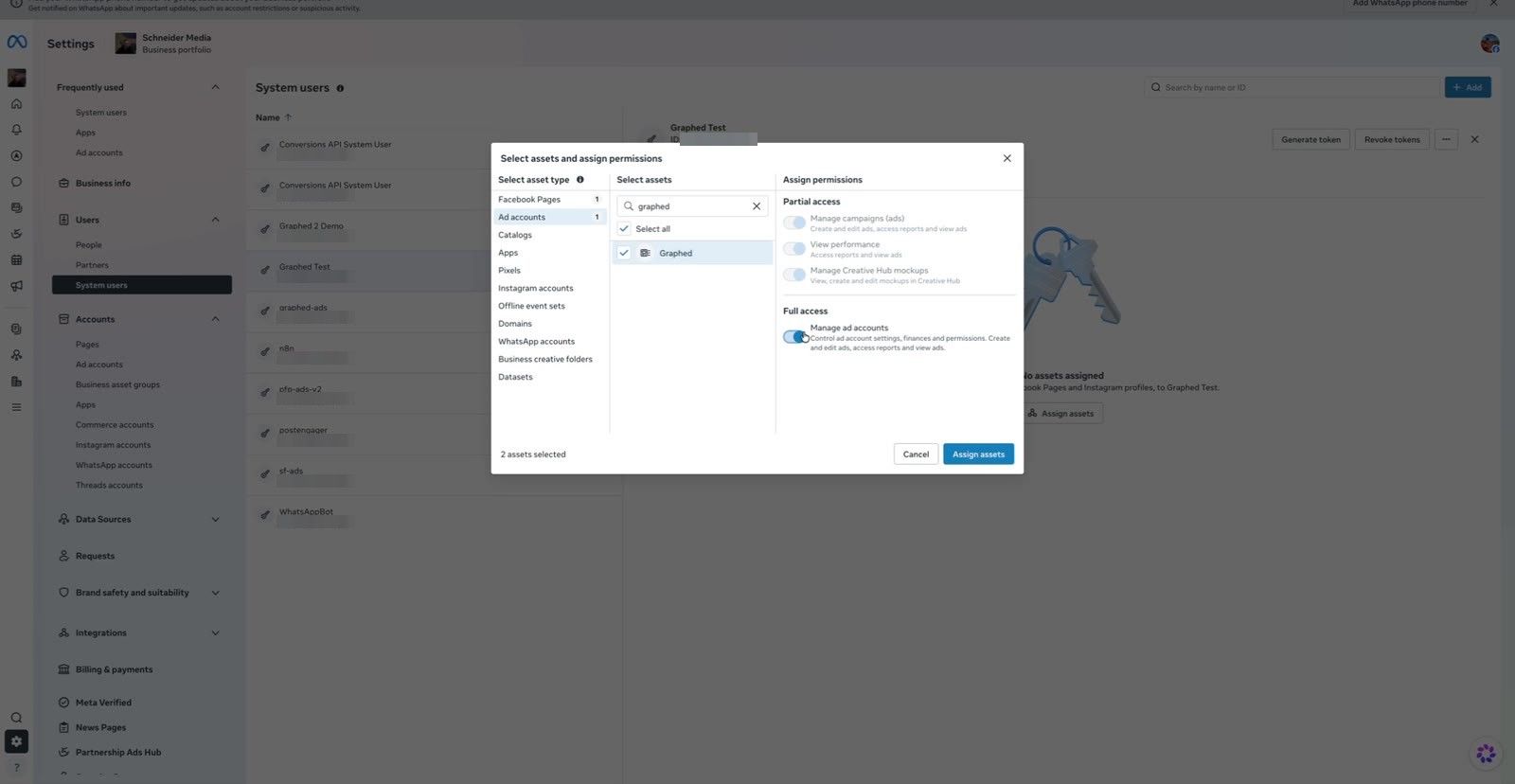Sort the list by Name arrow
Screen dimensions: 1515x784
(288, 118)
